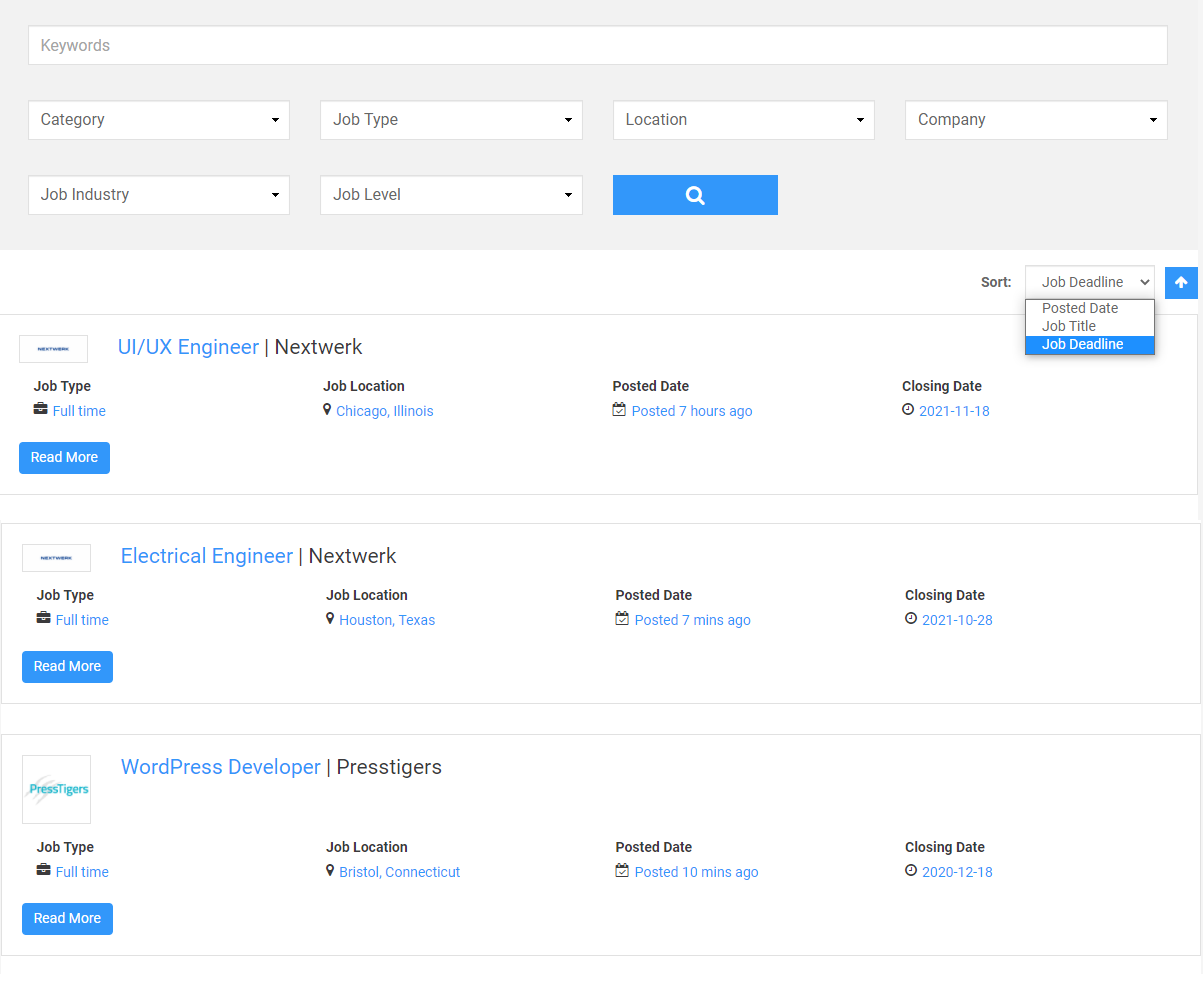Expand the Company filter dropdown
The height and width of the screenshot is (1000, 1203).
point(1036,120)
